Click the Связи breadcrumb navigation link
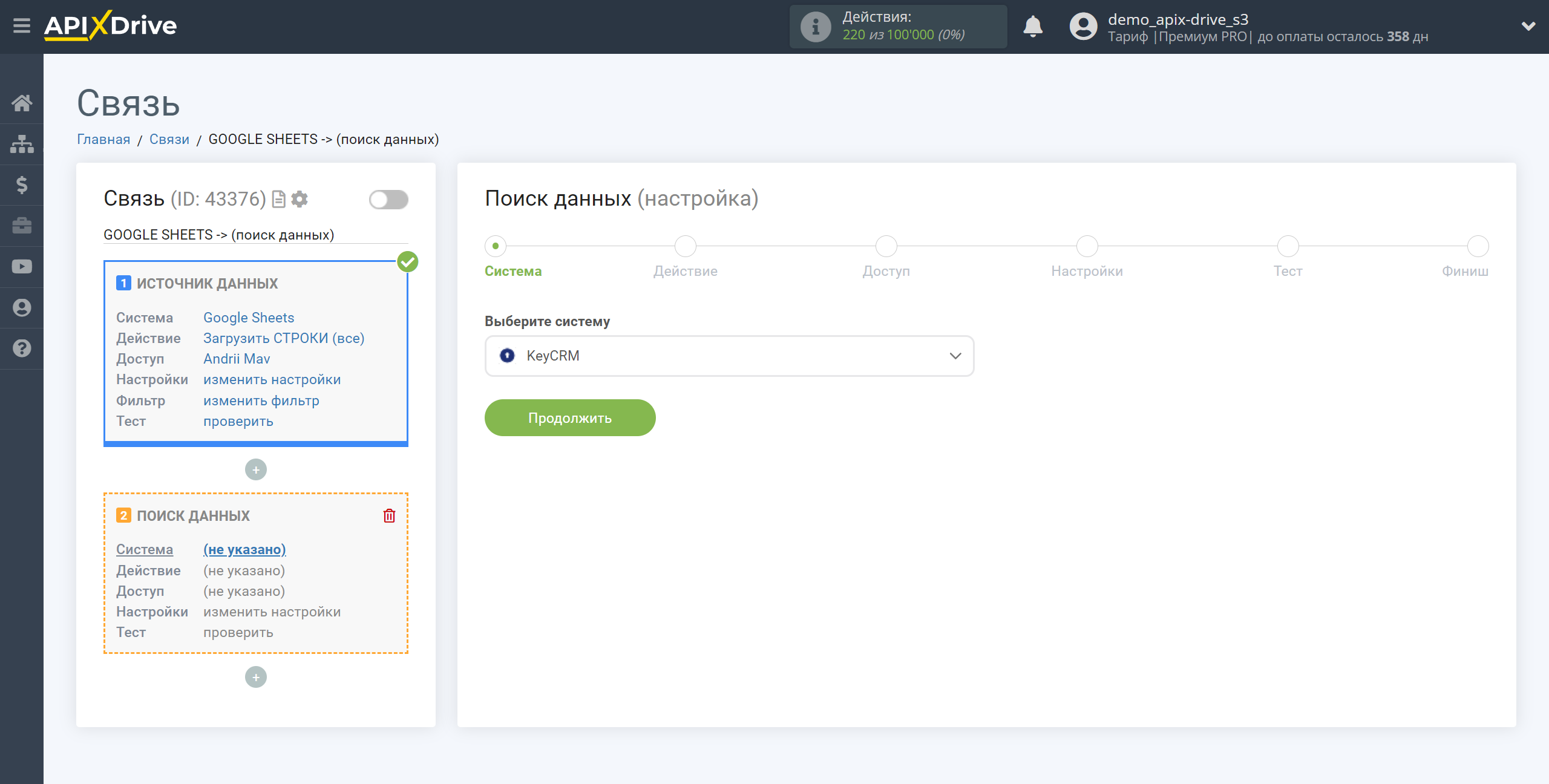 pyautogui.click(x=168, y=139)
